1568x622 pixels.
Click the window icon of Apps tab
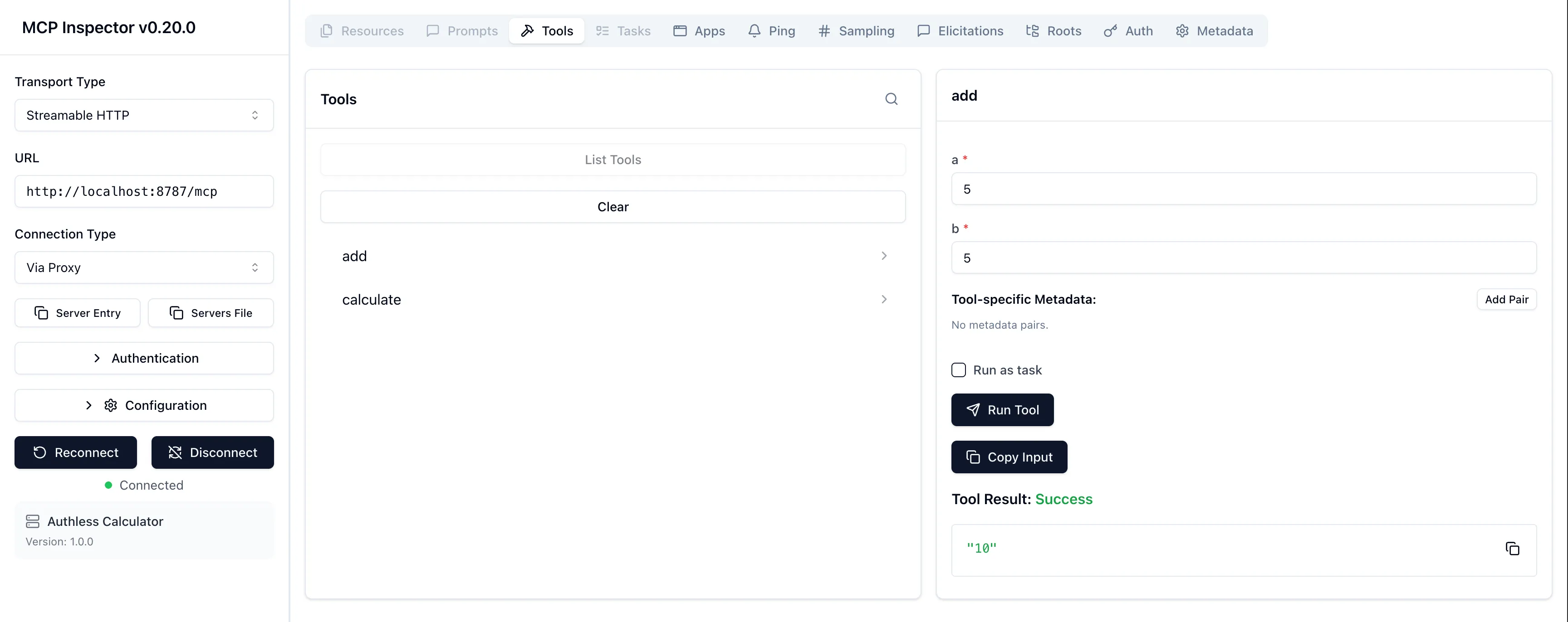[x=680, y=31]
